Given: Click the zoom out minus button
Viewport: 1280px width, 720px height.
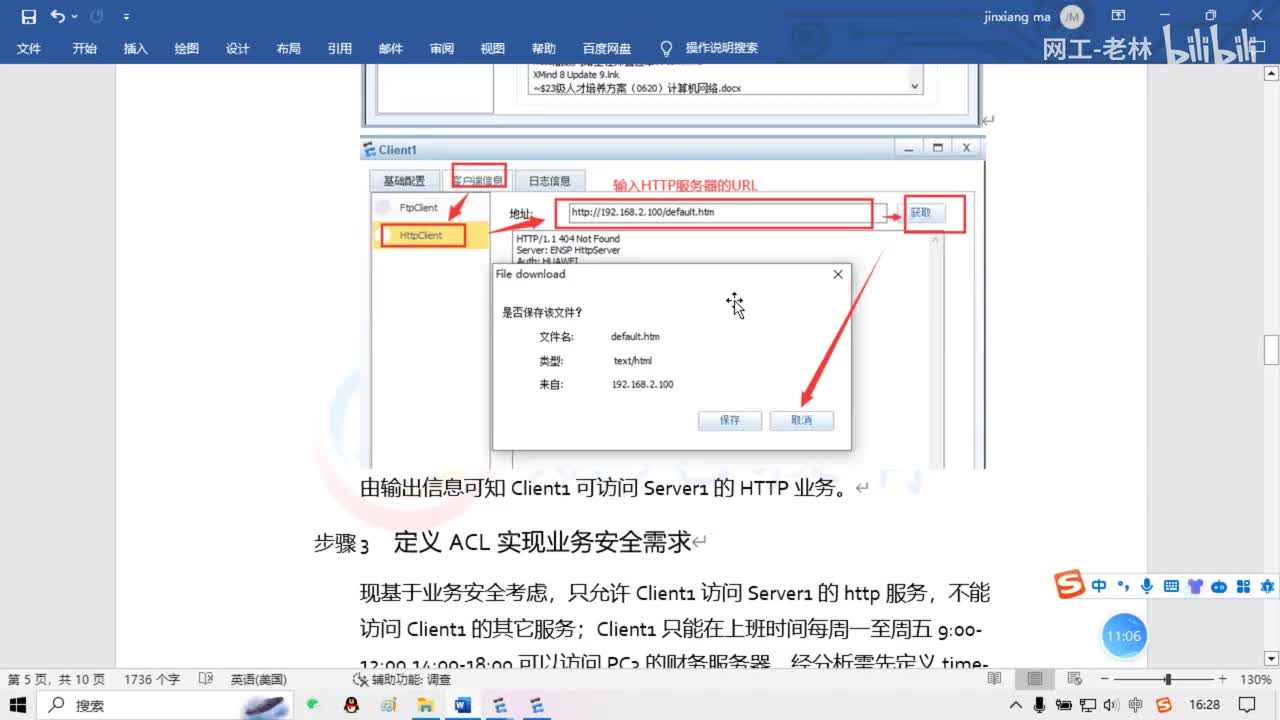Looking at the screenshot, I should [1105, 679].
